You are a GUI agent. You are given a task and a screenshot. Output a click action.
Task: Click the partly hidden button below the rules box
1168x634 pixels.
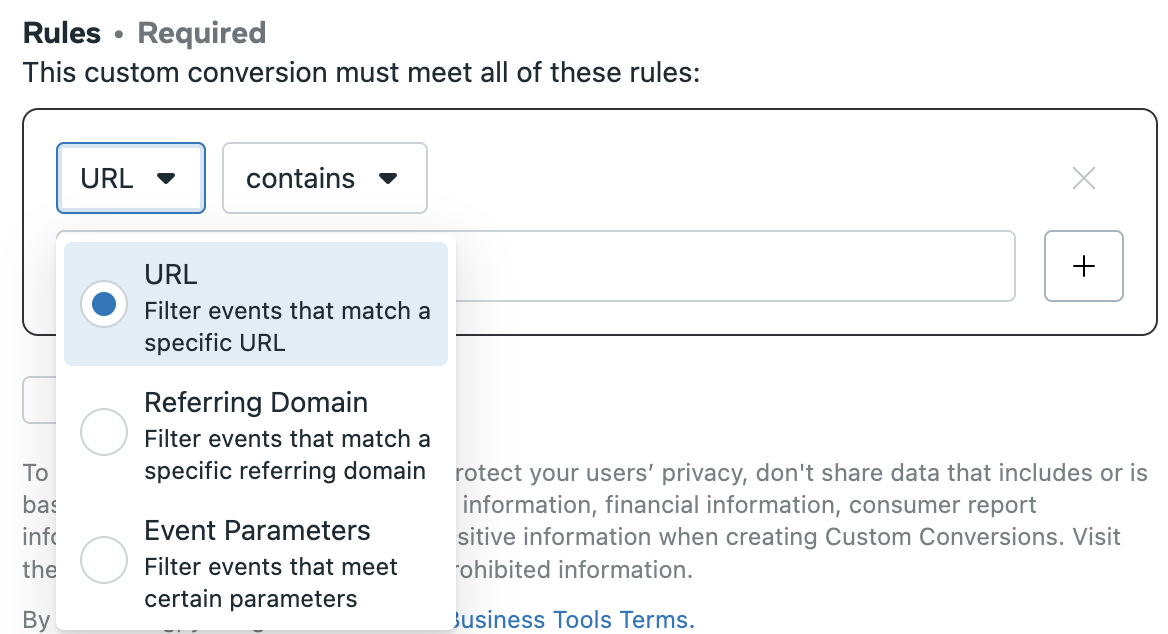click(x=39, y=400)
